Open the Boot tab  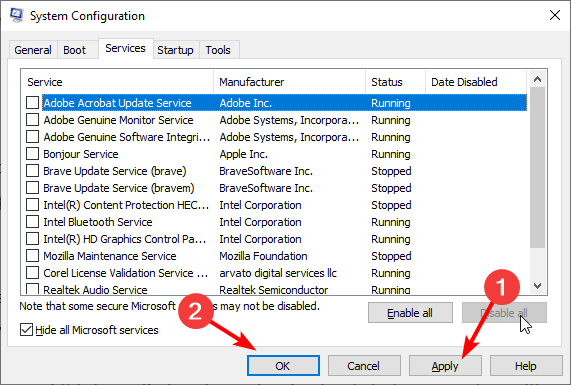coord(75,50)
